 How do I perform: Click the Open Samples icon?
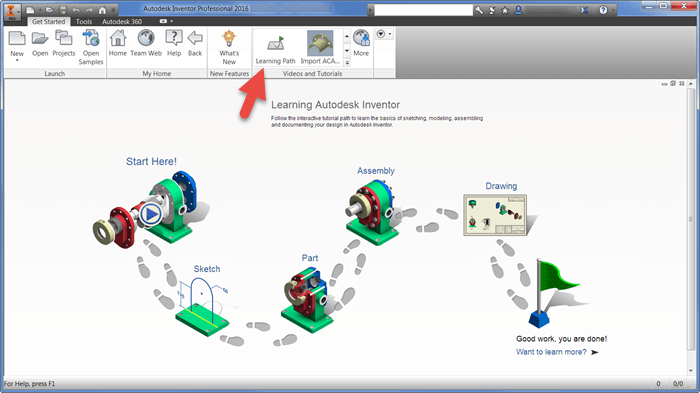coord(91,47)
